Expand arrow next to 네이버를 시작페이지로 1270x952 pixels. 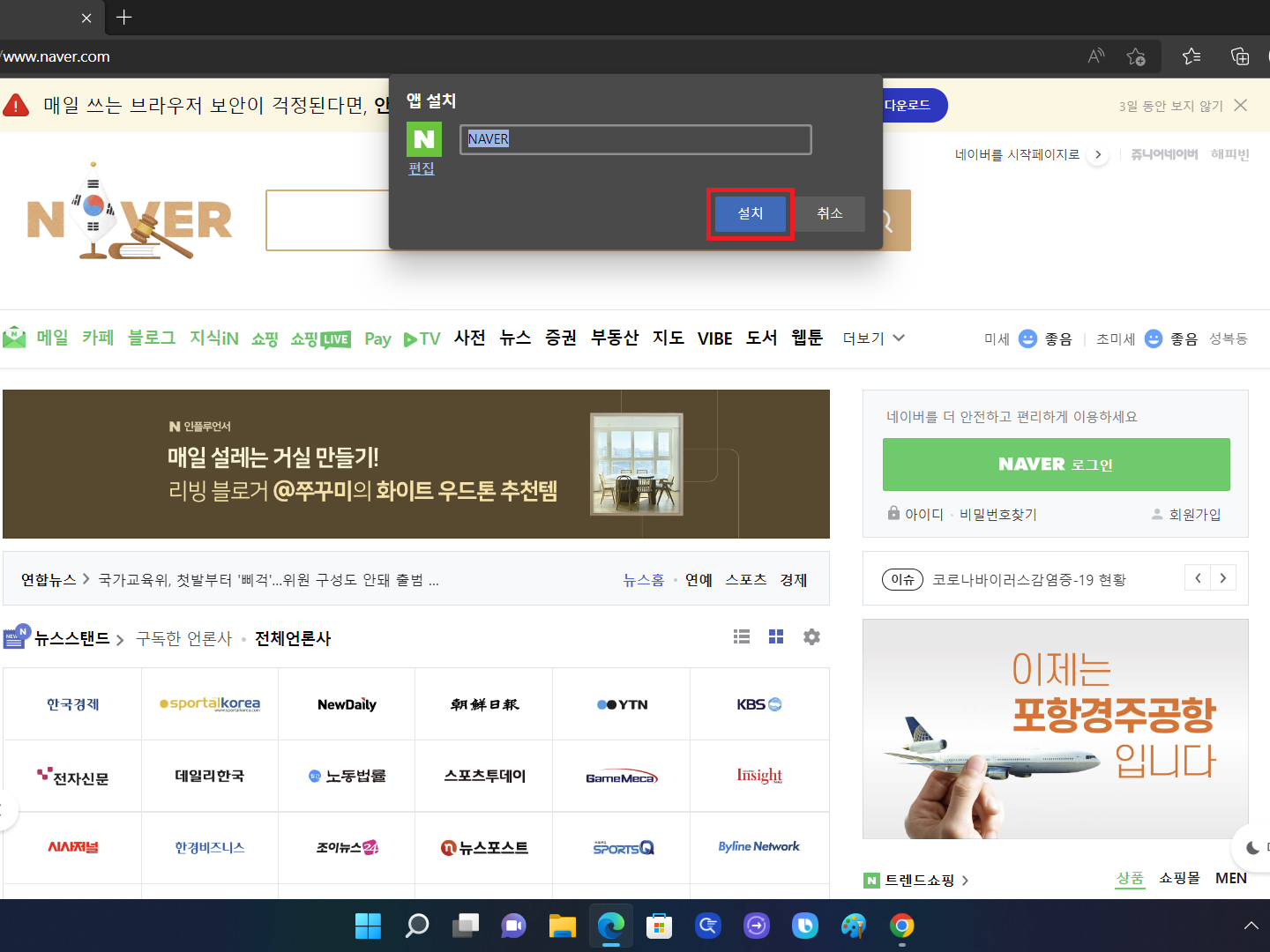(1098, 154)
